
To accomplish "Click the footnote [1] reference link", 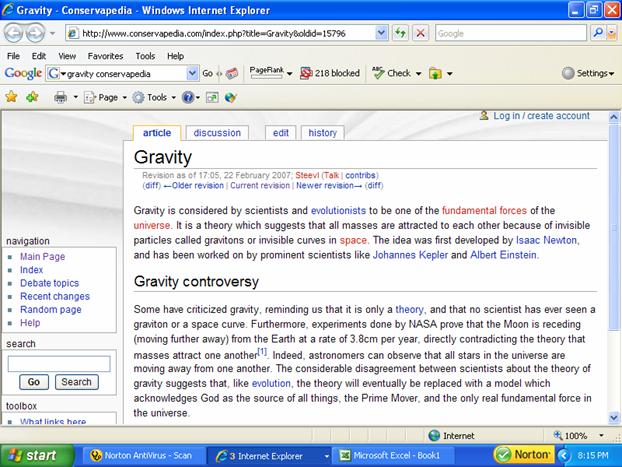I will pos(262,352).
